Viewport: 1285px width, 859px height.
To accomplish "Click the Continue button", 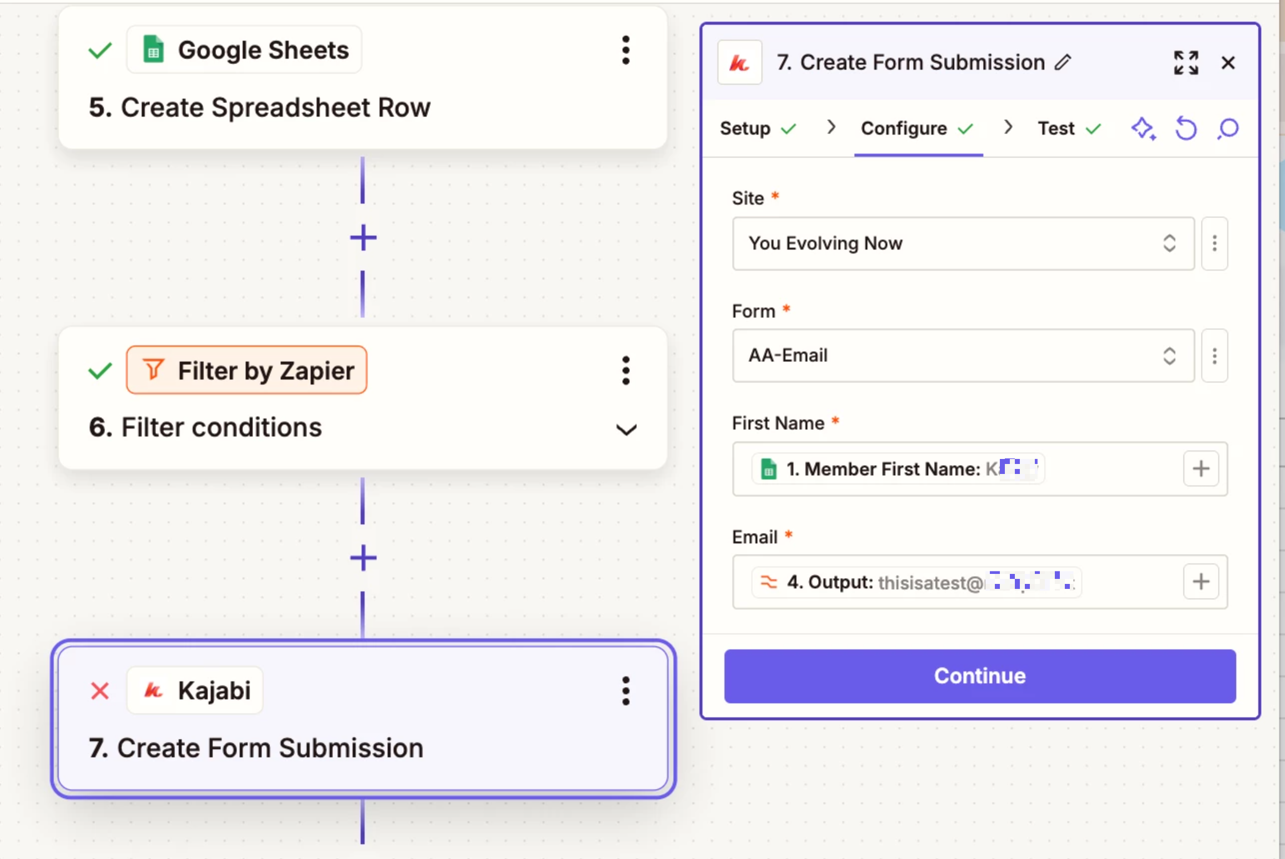I will point(980,676).
